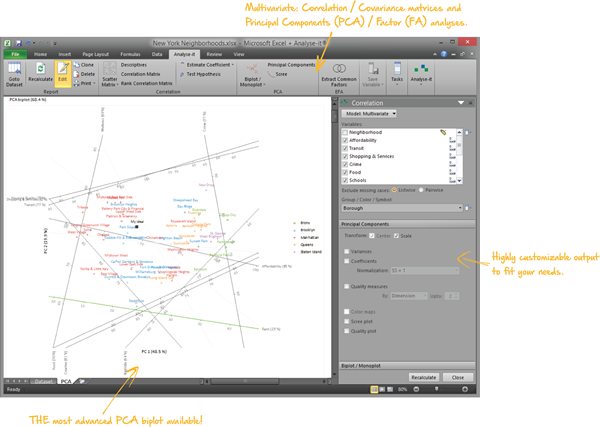The height and width of the screenshot is (427, 600).
Task: Open the Model: Multivariate dropdown
Action: pos(369,114)
